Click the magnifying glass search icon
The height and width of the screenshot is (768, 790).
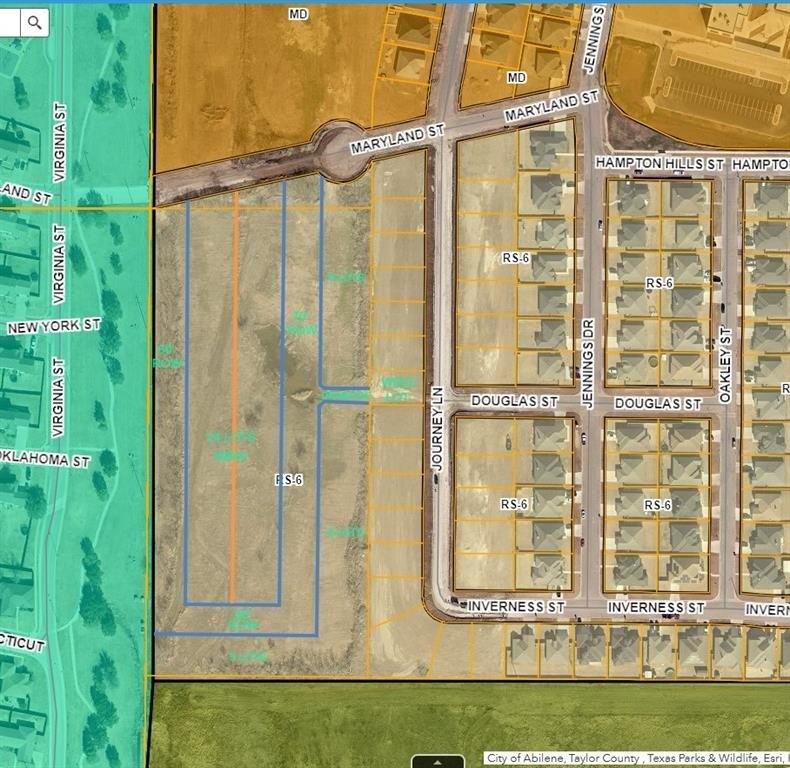tap(35, 22)
